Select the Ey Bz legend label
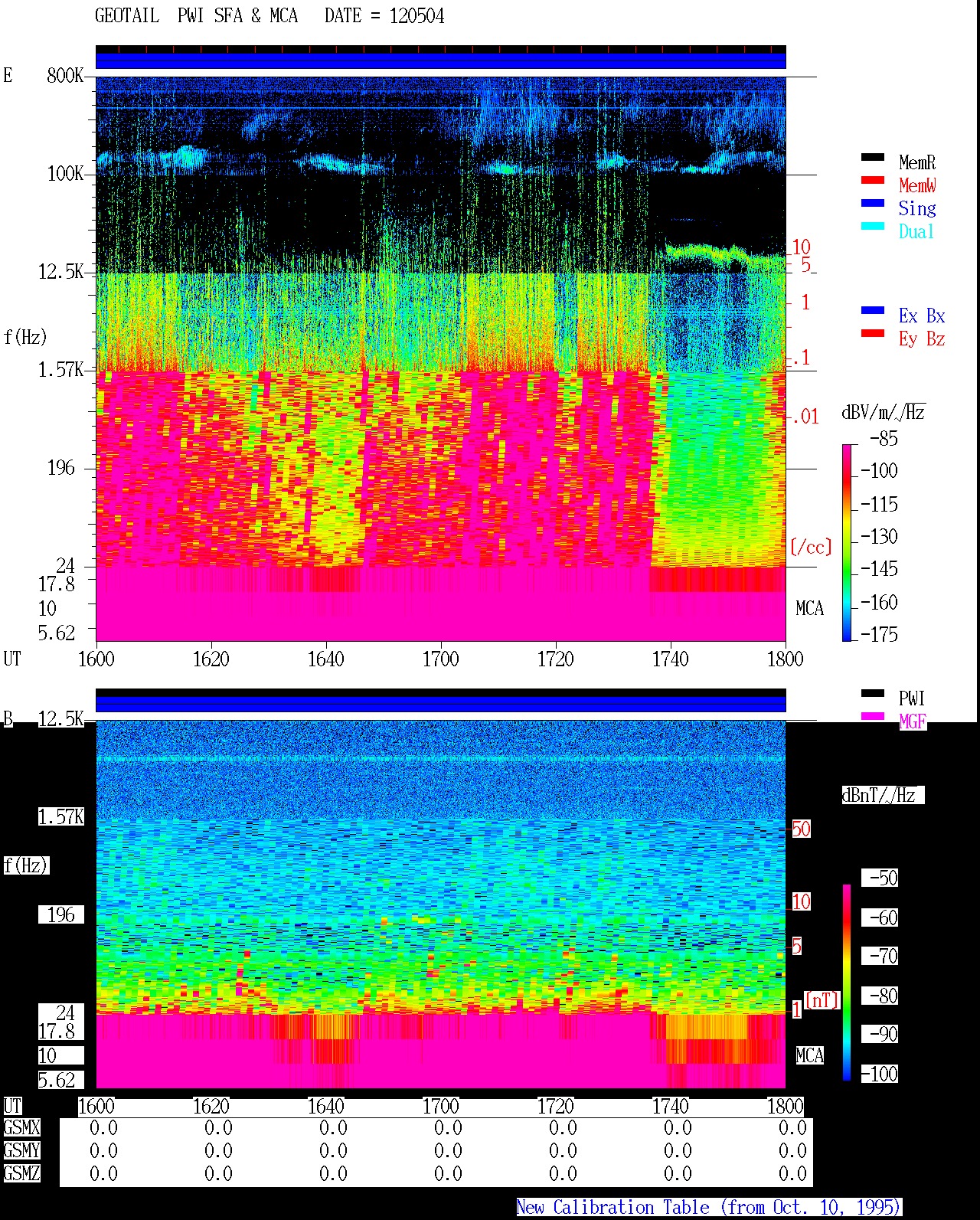The height and width of the screenshot is (1220, 980). point(922,339)
